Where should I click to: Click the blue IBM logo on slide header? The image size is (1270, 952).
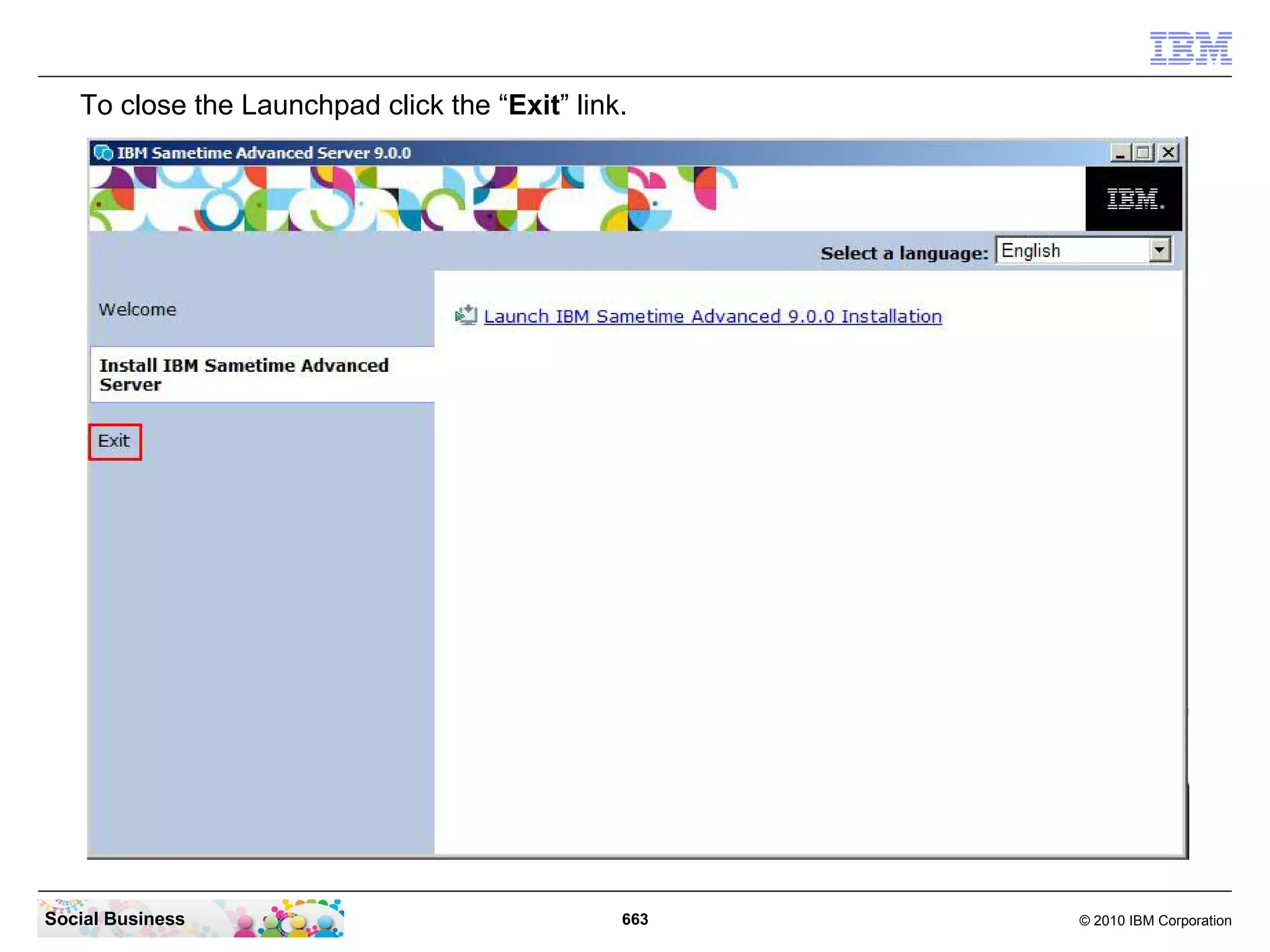1191,48
